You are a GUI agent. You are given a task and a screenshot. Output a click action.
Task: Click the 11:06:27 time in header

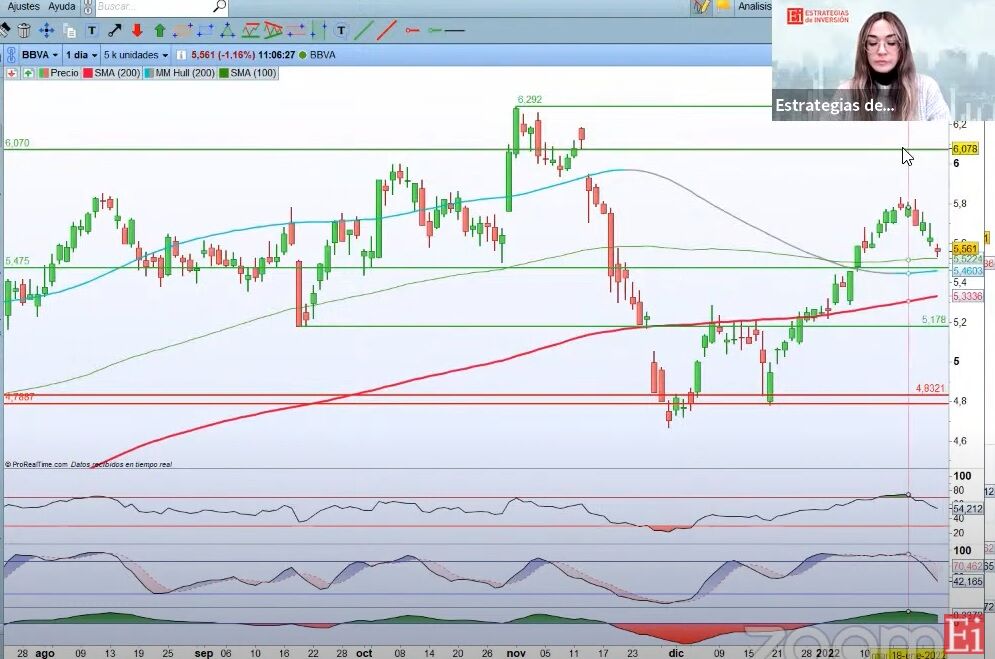276,55
